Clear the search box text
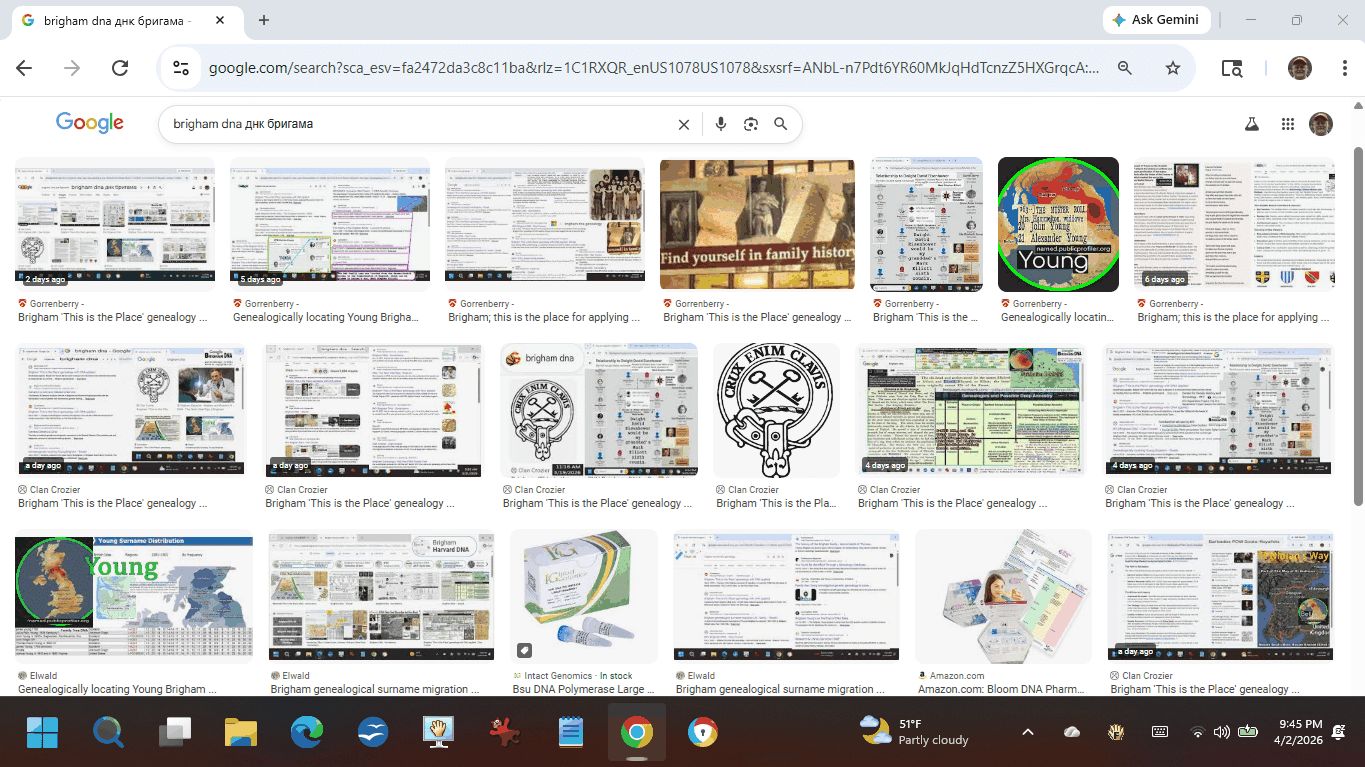The width and height of the screenshot is (1365, 767). 684,124
